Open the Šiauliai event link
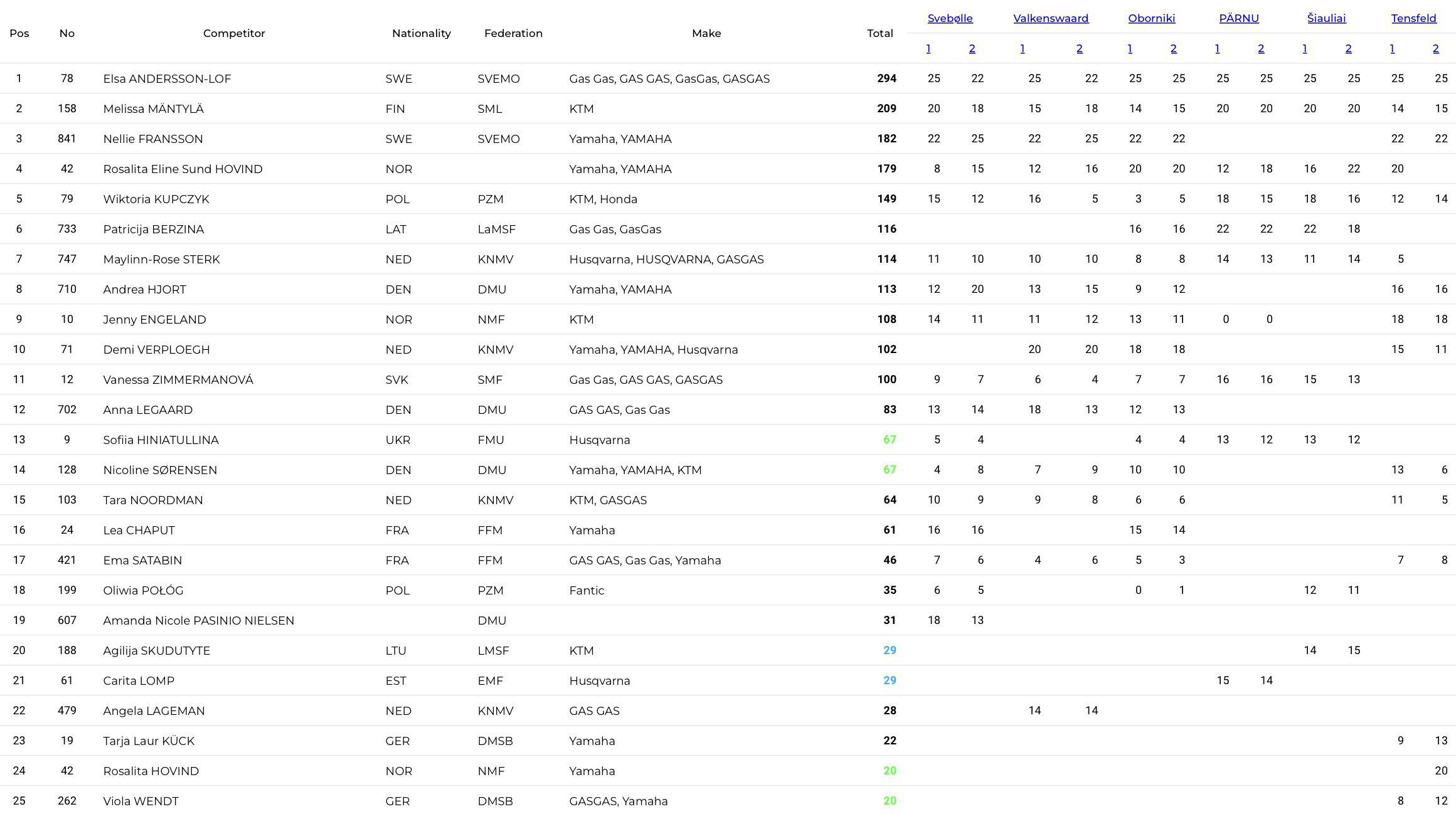1456x814 pixels. click(1326, 18)
